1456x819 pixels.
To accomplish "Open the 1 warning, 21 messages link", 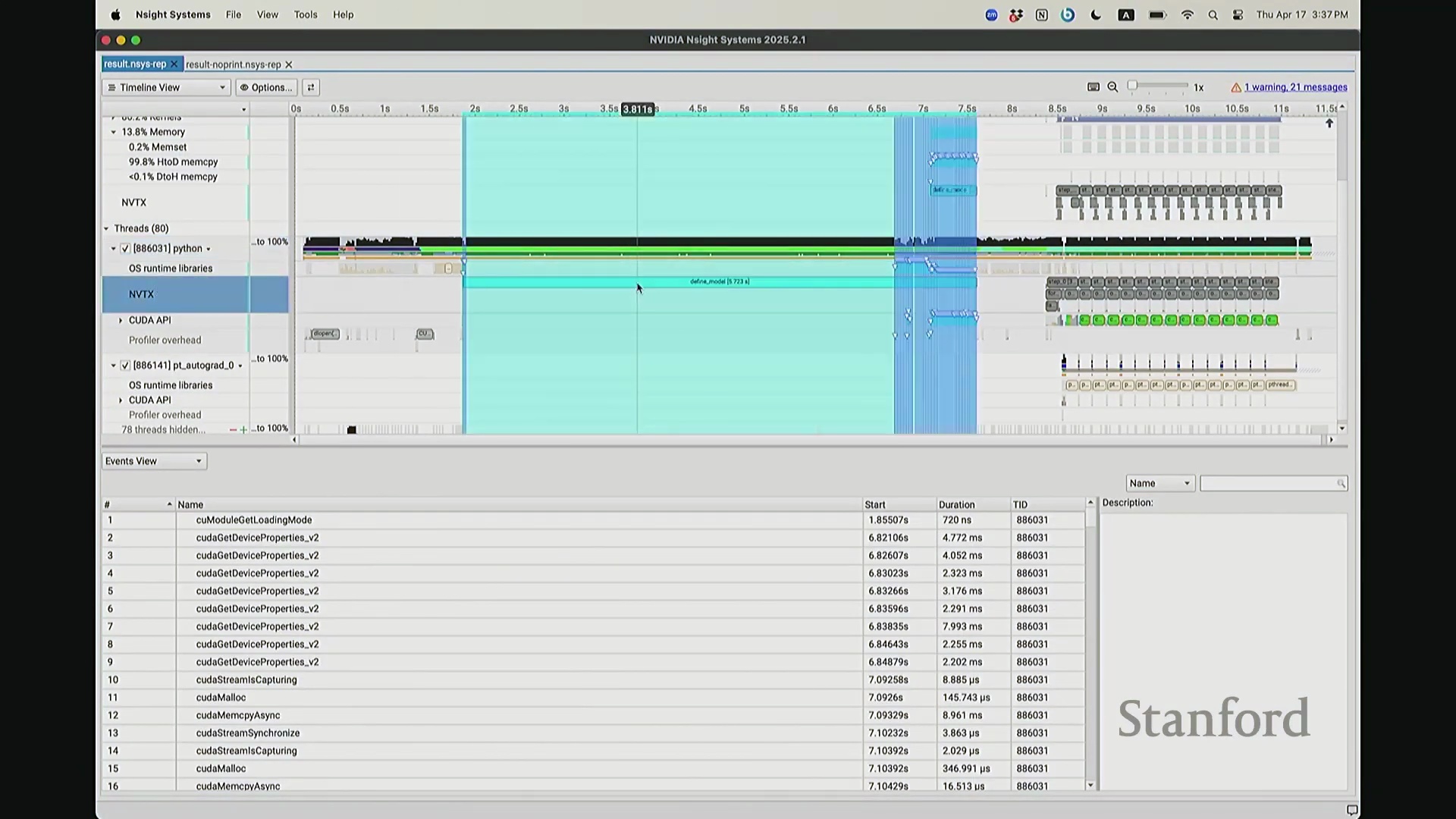I will pos(1295,87).
